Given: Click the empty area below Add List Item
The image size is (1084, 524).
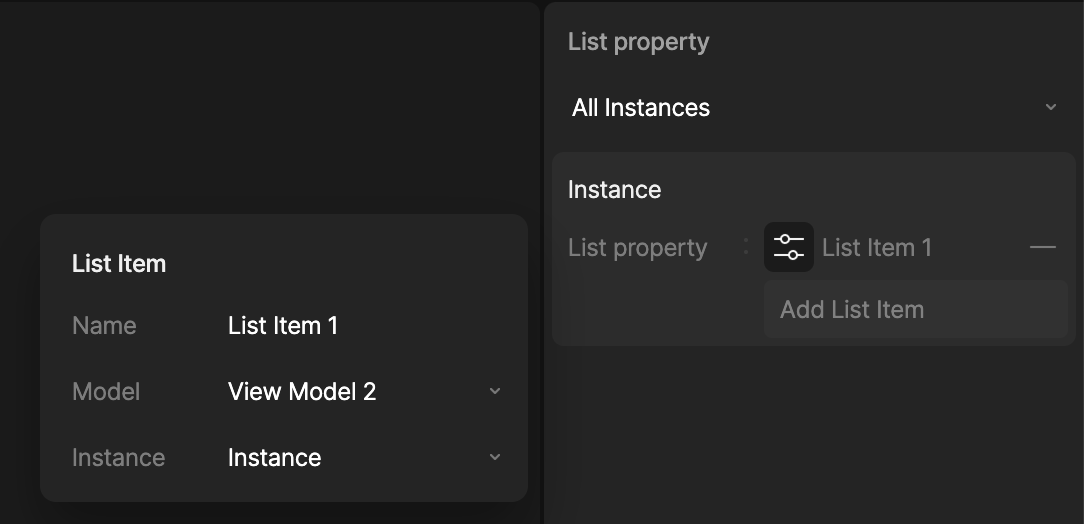Looking at the screenshot, I should pyautogui.click(x=814, y=434).
